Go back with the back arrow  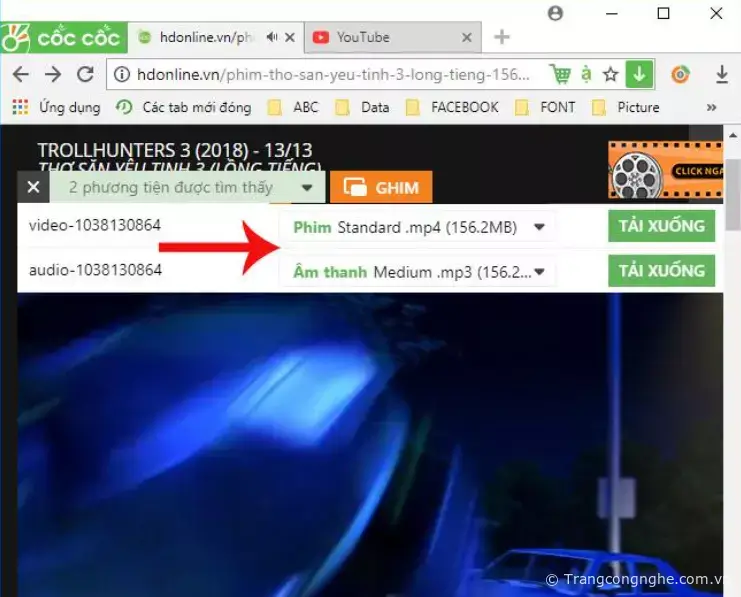coord(21,75)
